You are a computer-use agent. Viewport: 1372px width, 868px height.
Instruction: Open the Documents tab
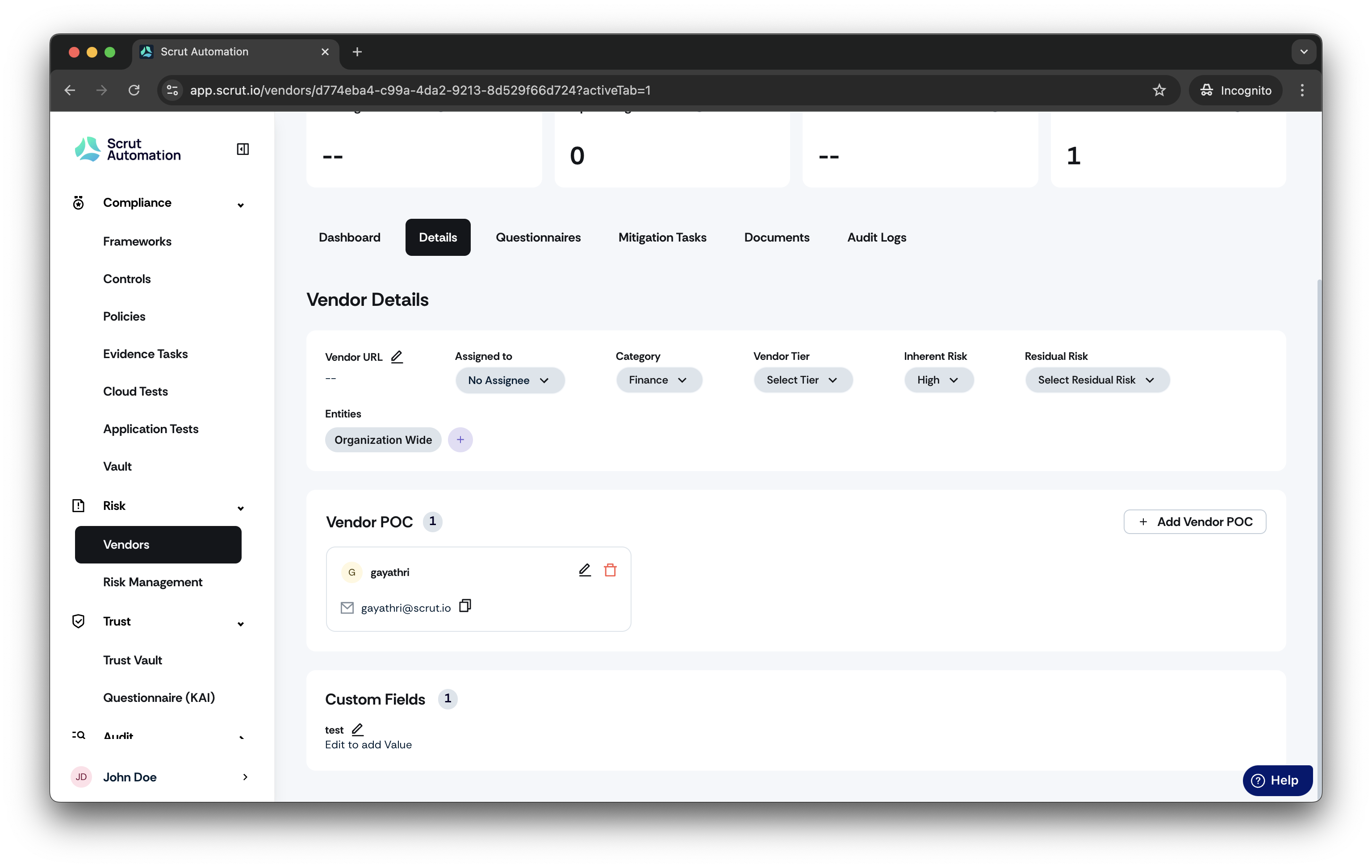pos(777,237)
